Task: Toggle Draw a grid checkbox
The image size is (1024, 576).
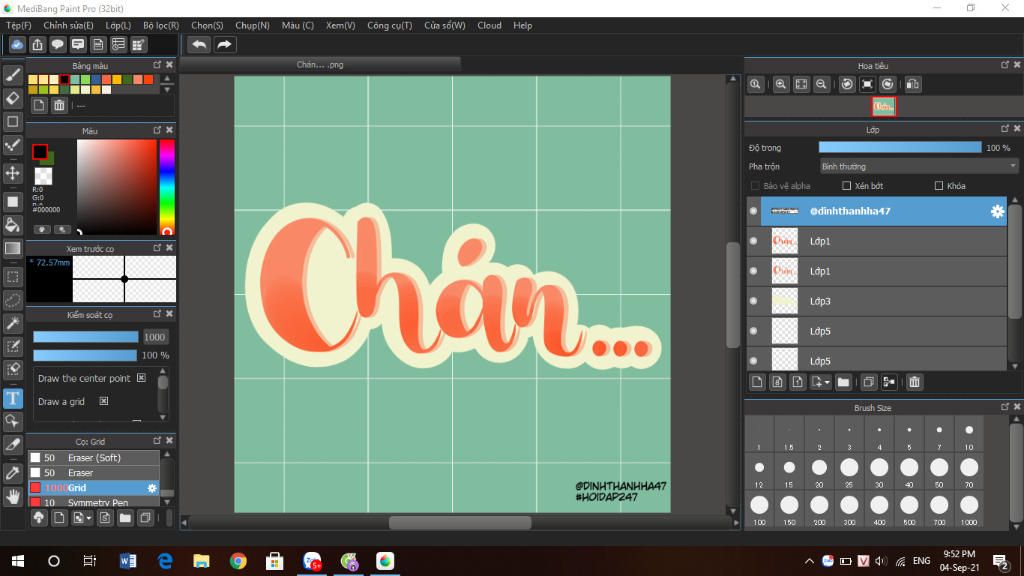Action: pos(104,401)
